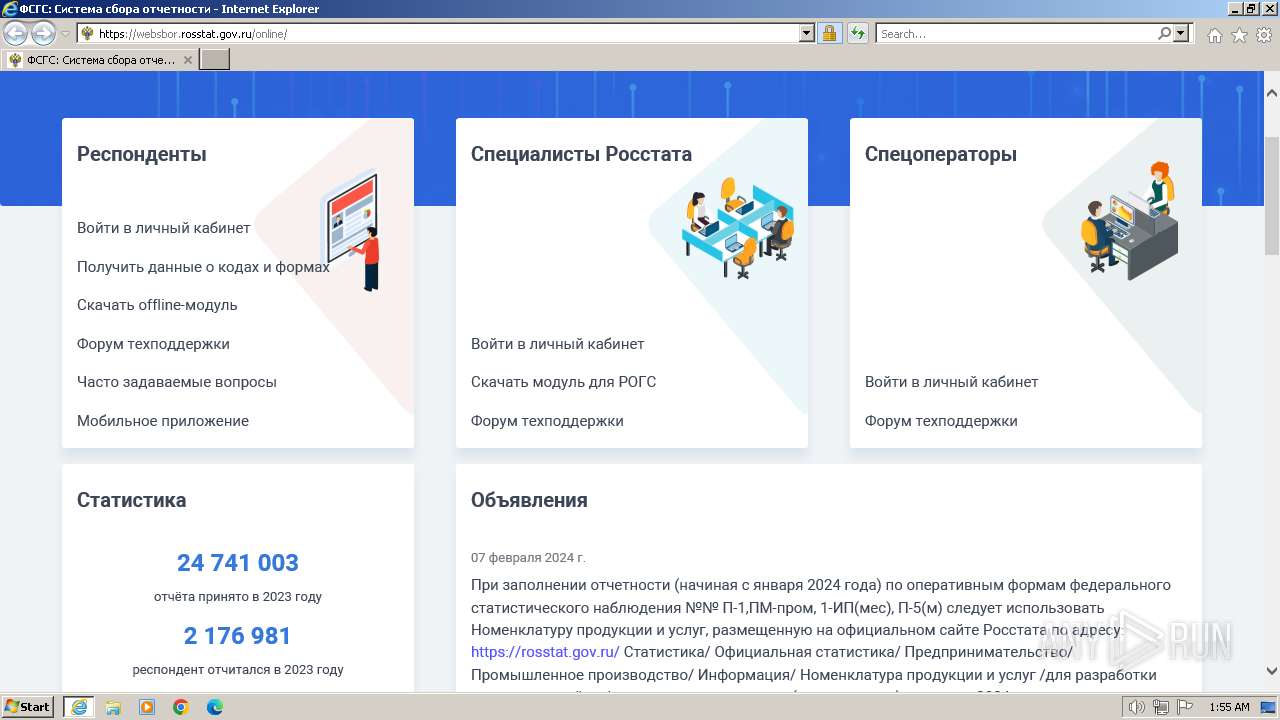The width and height of the screenshot is (1280, 720).
Task: Click the IE Back navigation button
Action: click(15, 34)
